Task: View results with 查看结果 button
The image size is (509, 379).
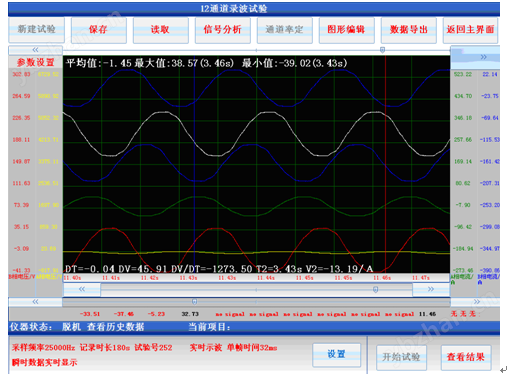Action: (x=466, y=357)
